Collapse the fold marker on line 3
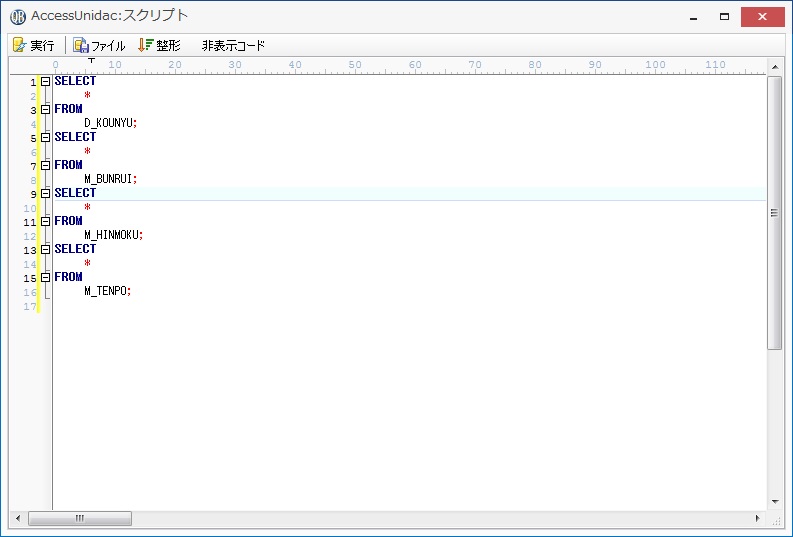 coord(46,109)
